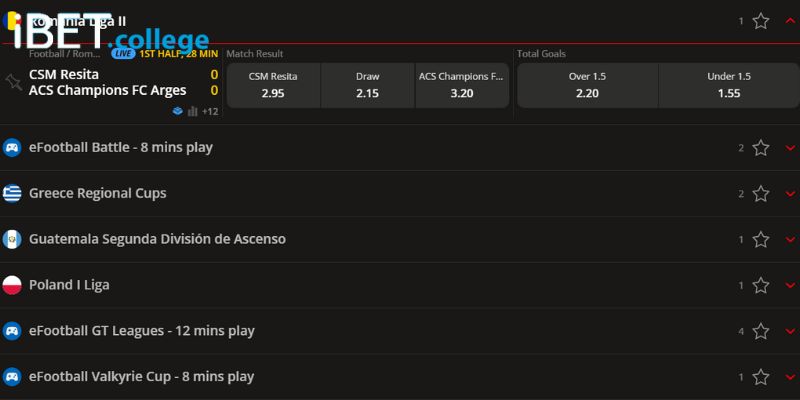800x400 pixels.
Task: Select Under 1.5 at 1.55
Action: coord(729,85)
